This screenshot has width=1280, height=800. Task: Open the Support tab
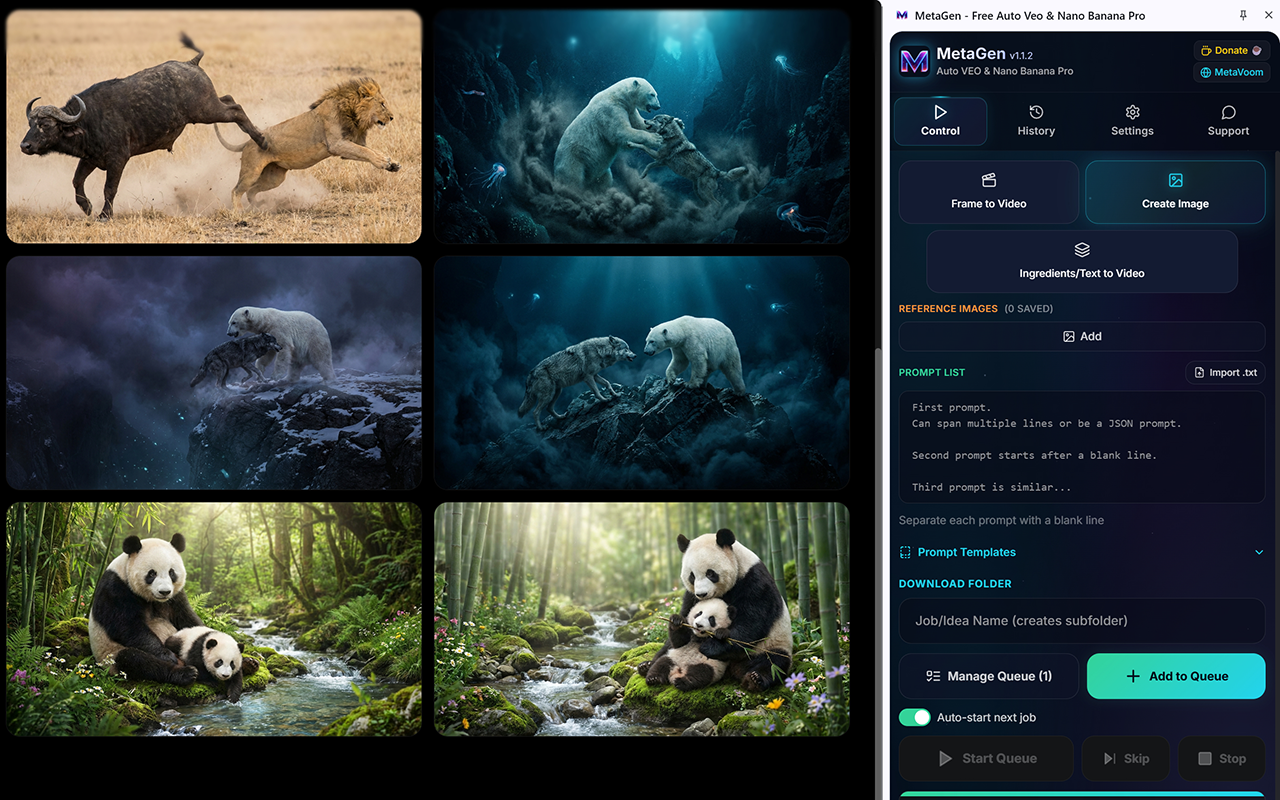pyautogui.click(x=1228, y=121)
